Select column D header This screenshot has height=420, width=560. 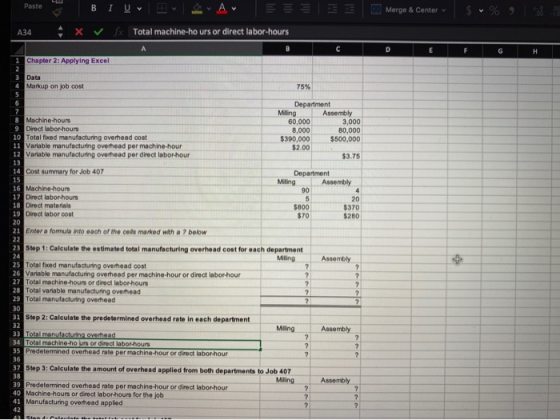pos(388,50)
